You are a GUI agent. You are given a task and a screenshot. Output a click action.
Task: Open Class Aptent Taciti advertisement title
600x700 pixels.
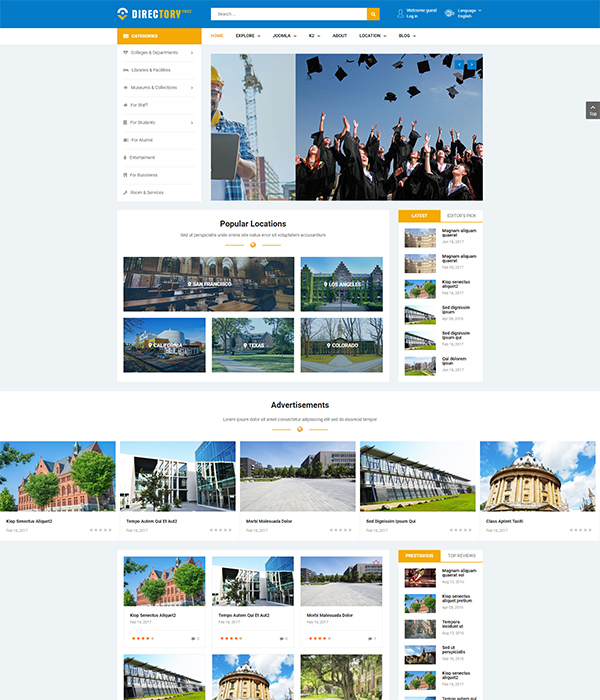[x=504, y=521]
